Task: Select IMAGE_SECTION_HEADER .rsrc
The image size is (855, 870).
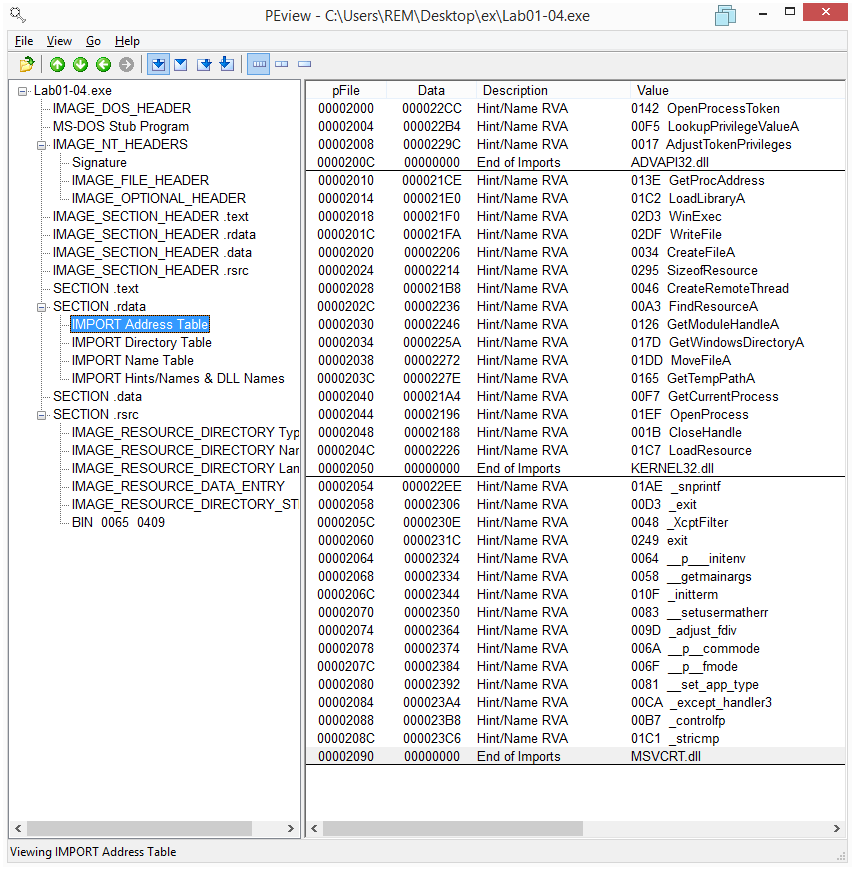Action: pos(150,270)
